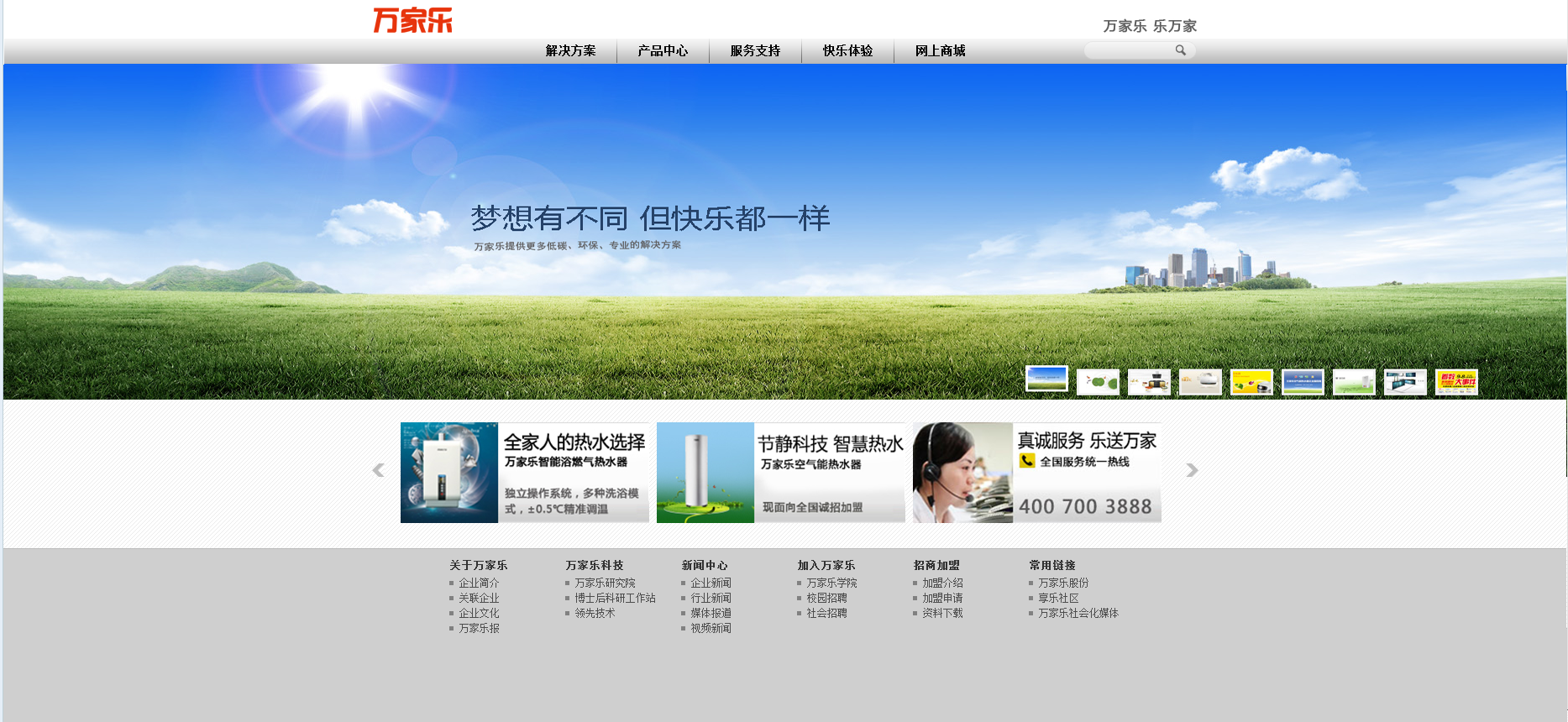The image size is (1568, 722).
Task: Show previous promo cards with left arrow
Action: tap(378, 470)
